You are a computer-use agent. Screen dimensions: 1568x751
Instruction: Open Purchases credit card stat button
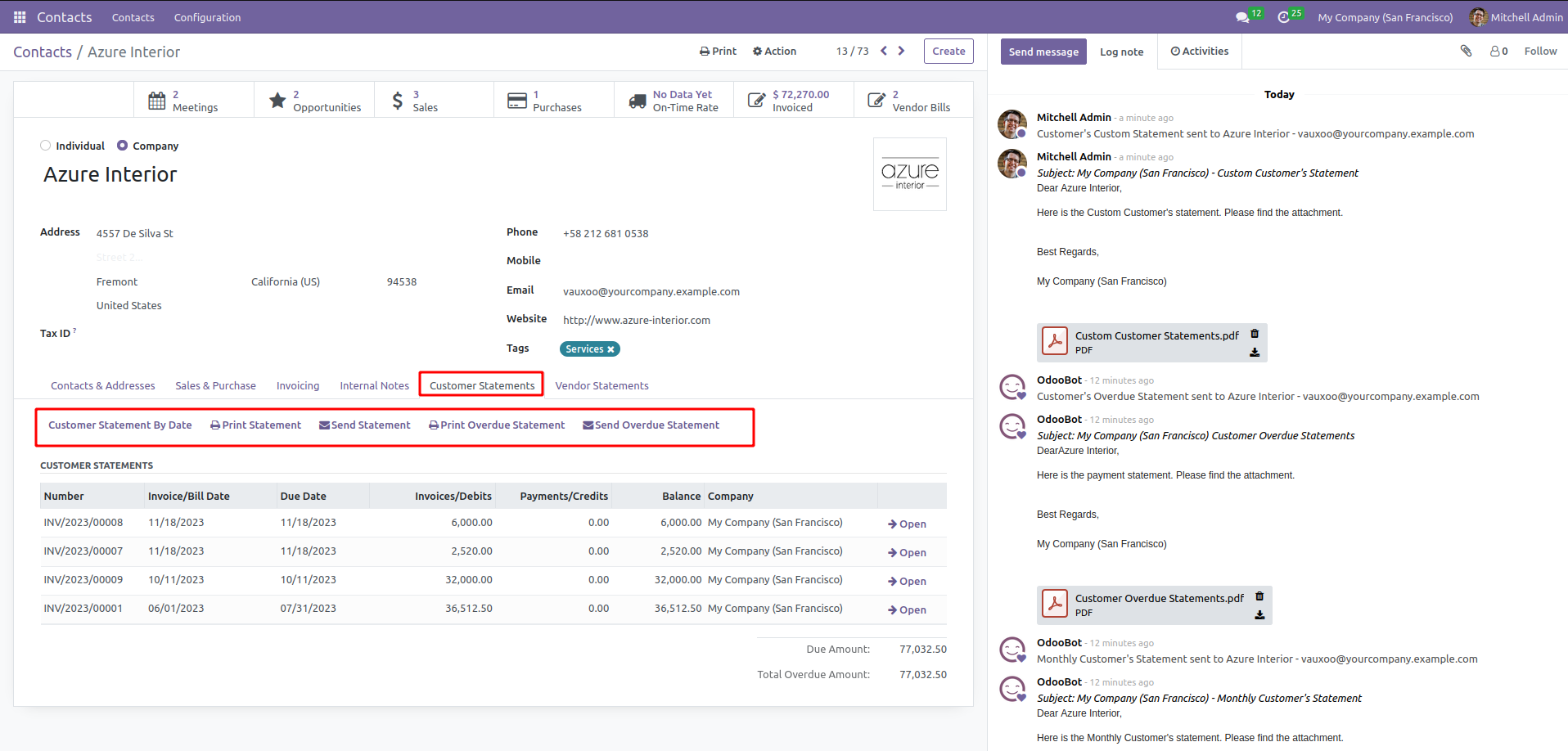[x=554, y=101]
